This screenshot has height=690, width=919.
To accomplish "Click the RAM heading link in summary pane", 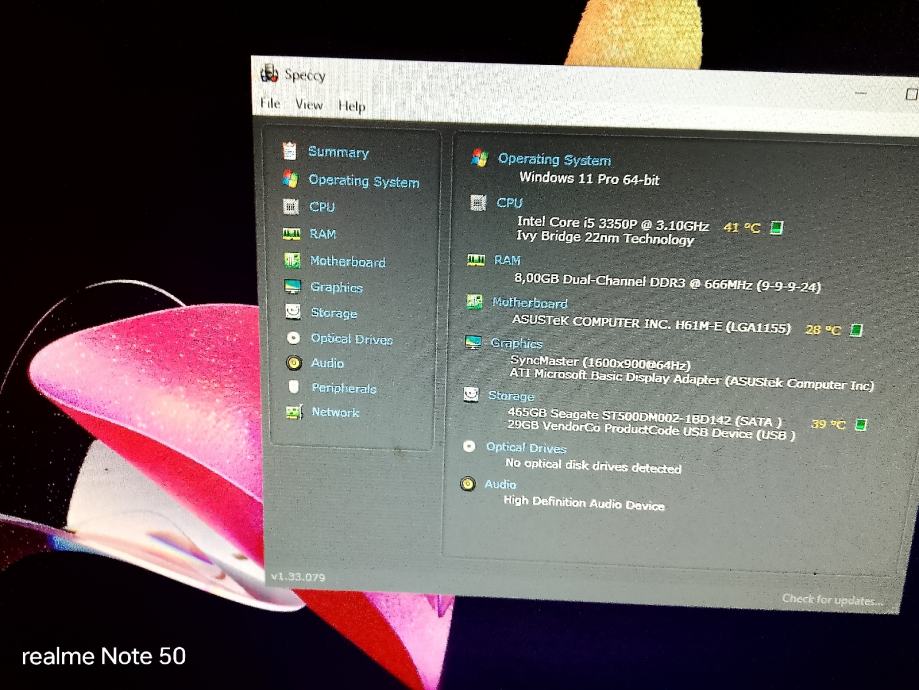I will (x=507, y=260).
